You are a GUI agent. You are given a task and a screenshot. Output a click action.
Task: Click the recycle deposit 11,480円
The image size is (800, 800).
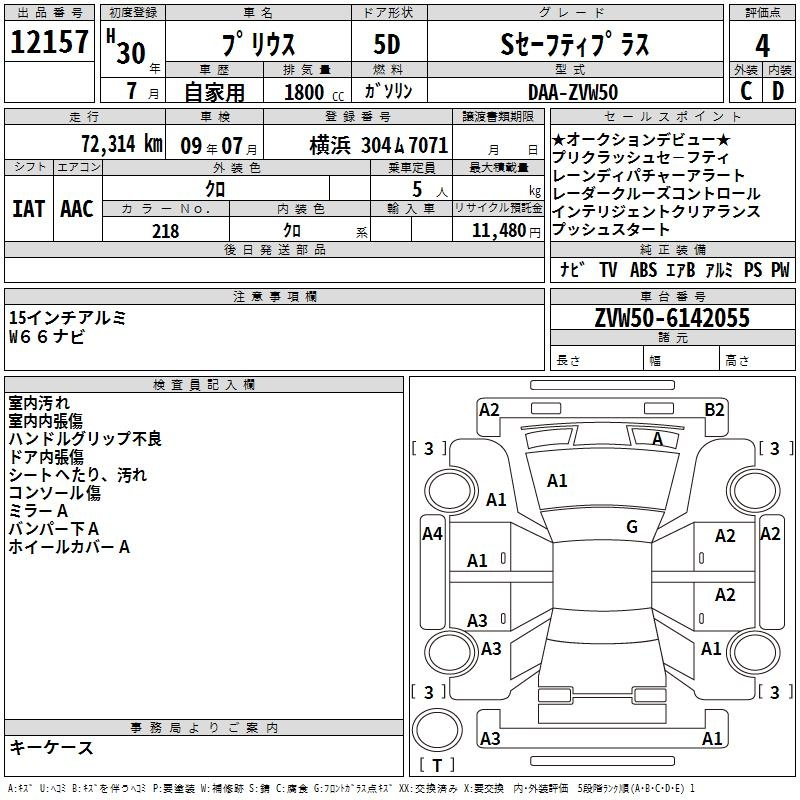coord(506,231)
